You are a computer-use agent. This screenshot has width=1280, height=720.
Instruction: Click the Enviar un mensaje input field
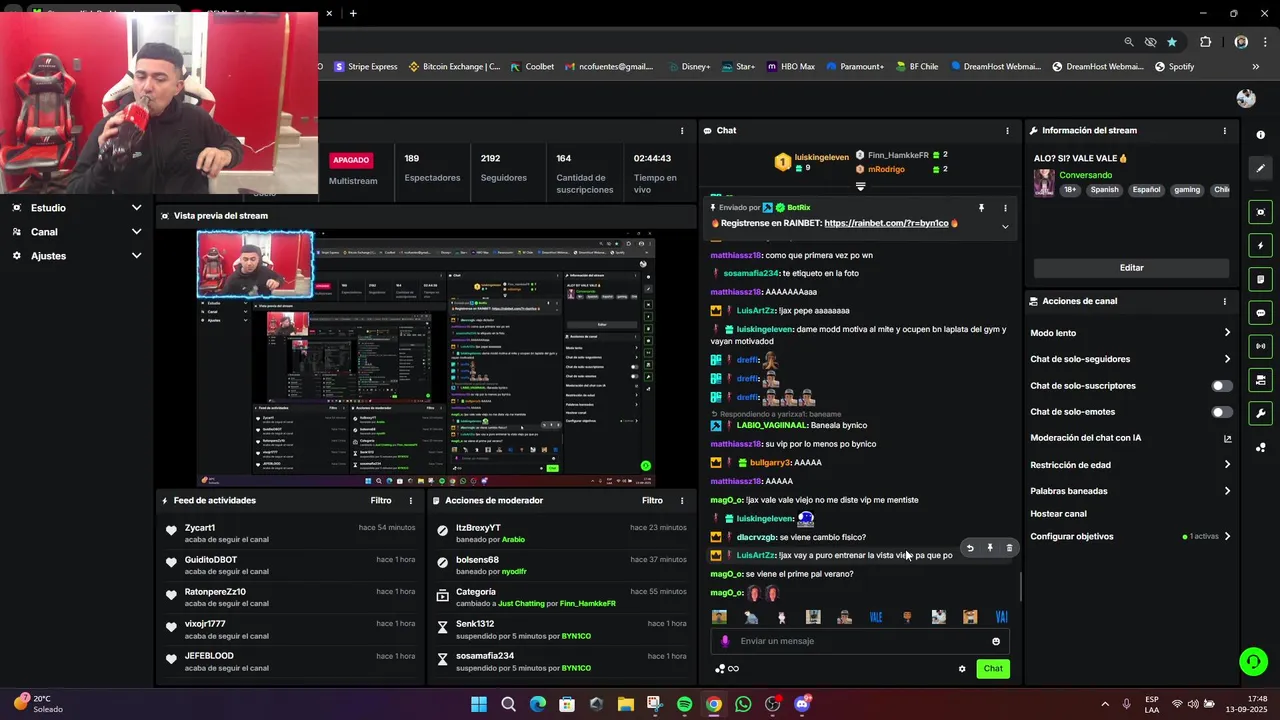[x=861, y=641]
